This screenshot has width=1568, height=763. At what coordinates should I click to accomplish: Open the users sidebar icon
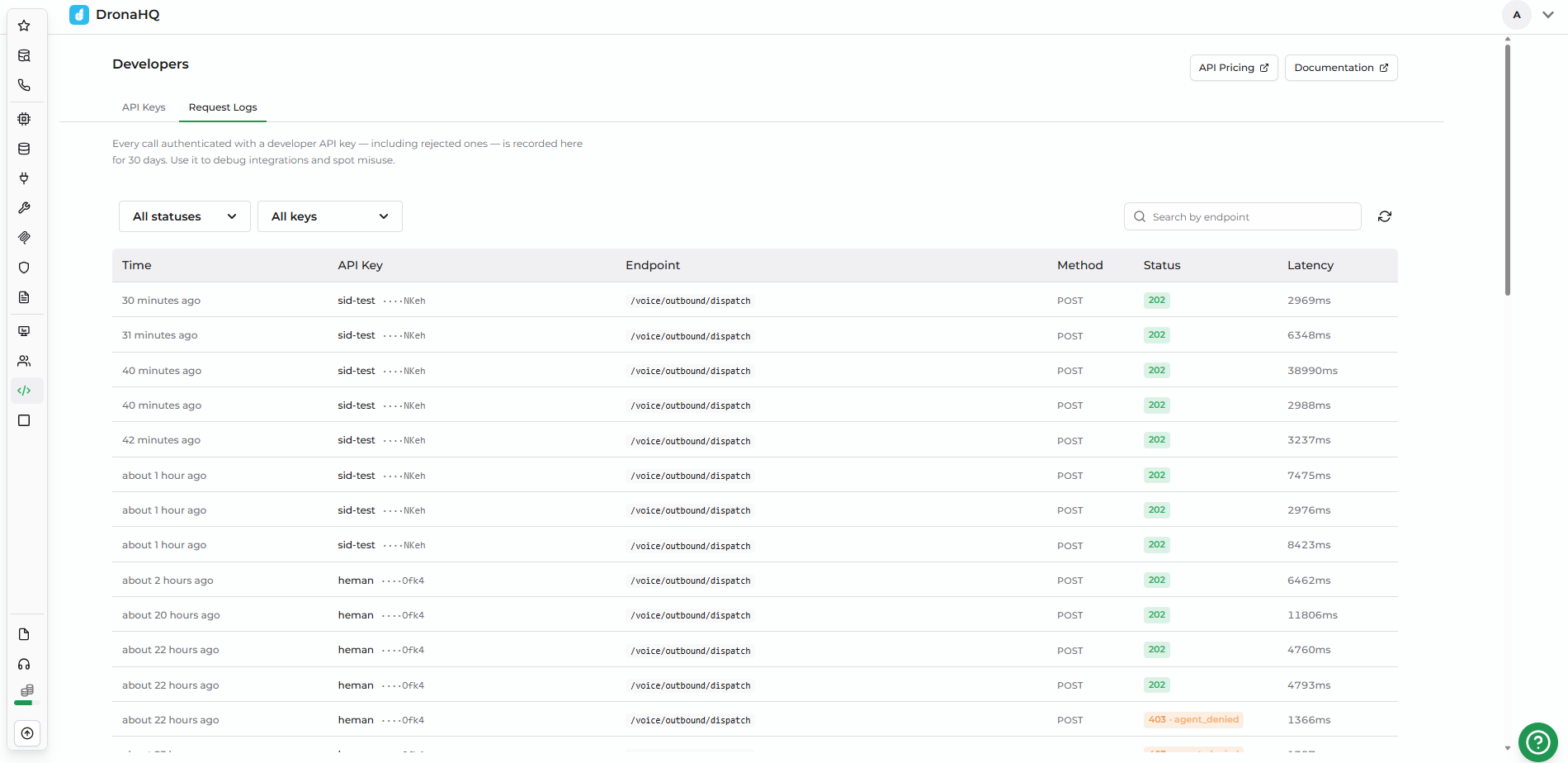[x=24, y=361]
